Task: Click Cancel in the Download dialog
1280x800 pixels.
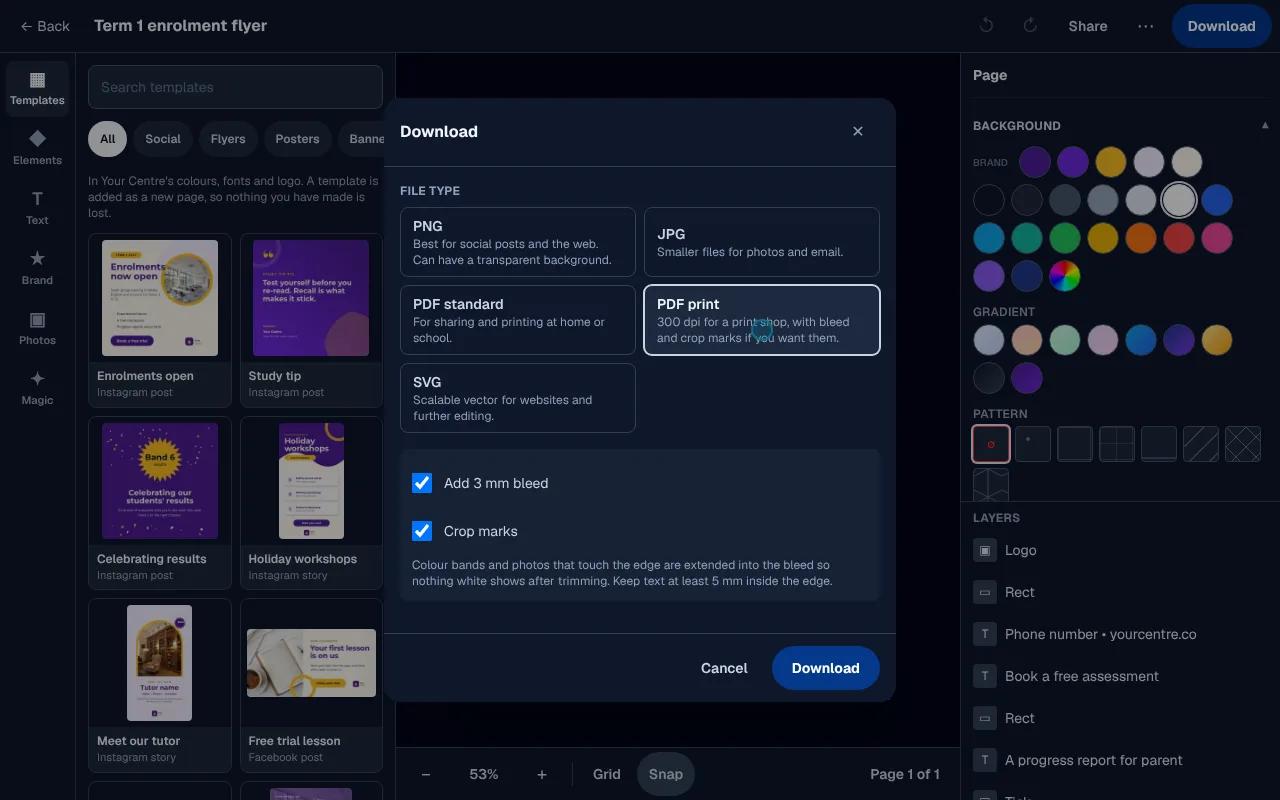Action: [724, 668]
